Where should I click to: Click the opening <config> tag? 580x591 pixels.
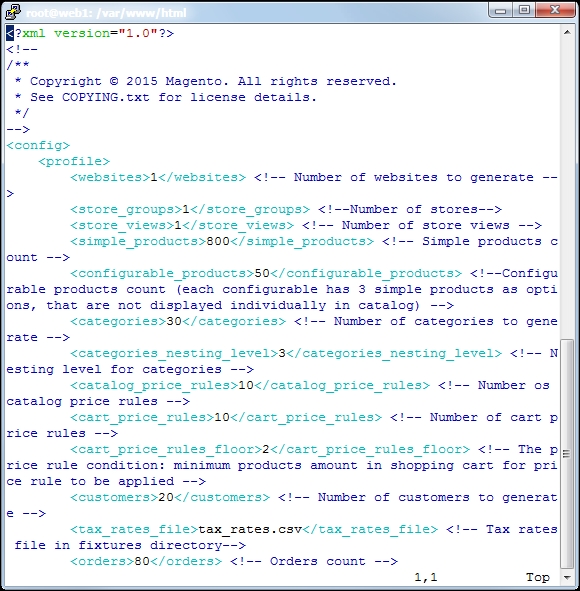(x=38, y=145)
